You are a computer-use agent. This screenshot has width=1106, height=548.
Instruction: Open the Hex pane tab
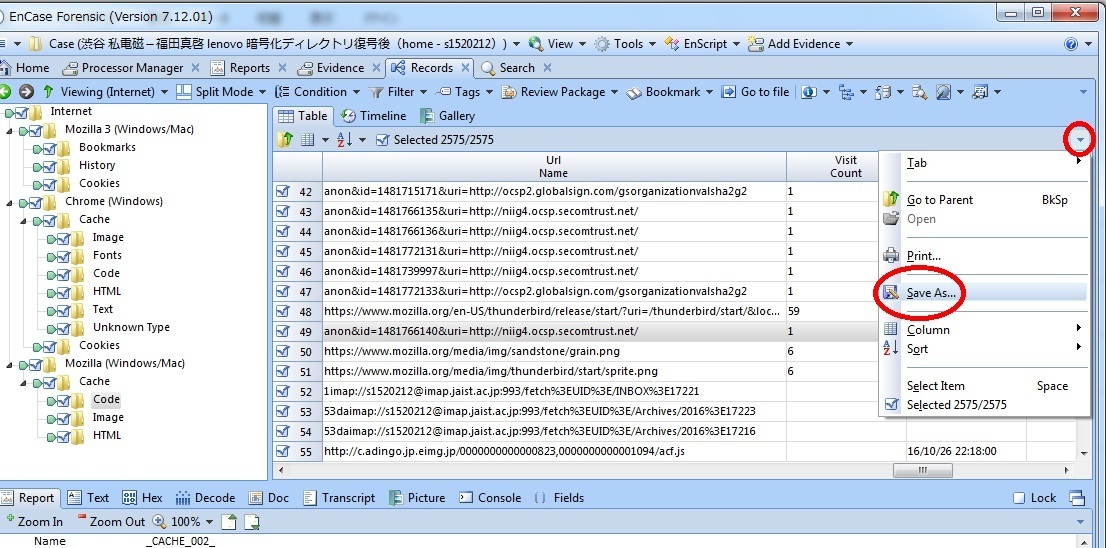(142, 498)
